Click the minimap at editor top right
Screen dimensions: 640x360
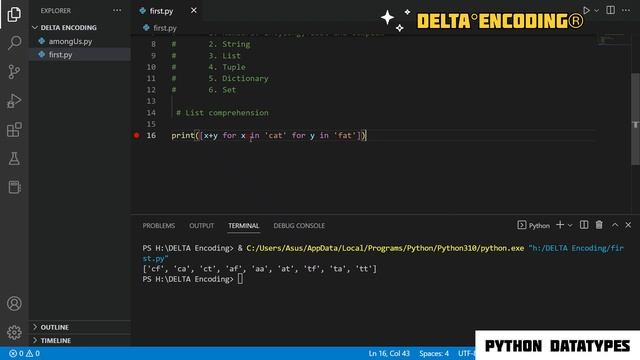pos(610,40)
